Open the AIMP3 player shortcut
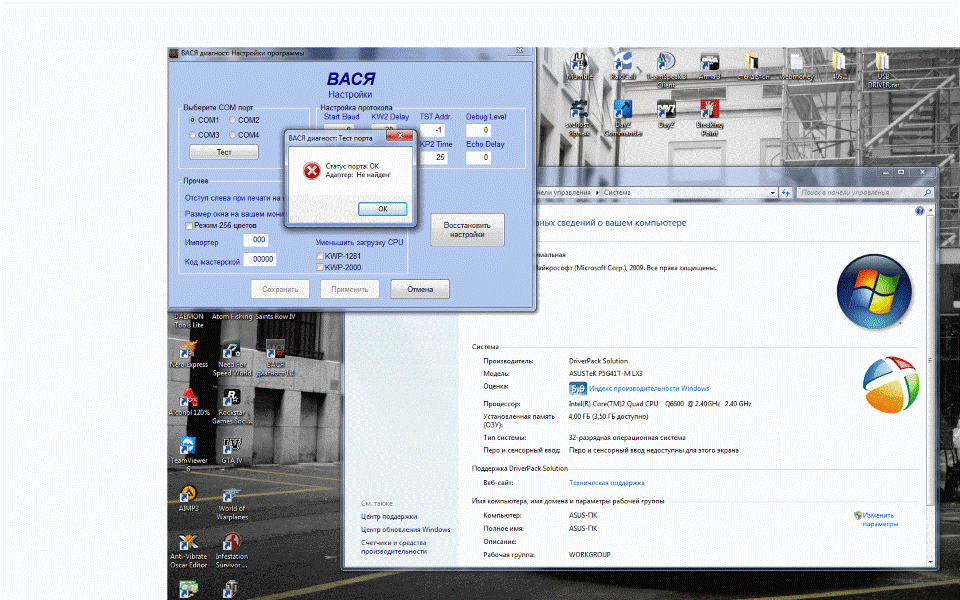The height and width of the screenshot is (600, 960). 188,494
